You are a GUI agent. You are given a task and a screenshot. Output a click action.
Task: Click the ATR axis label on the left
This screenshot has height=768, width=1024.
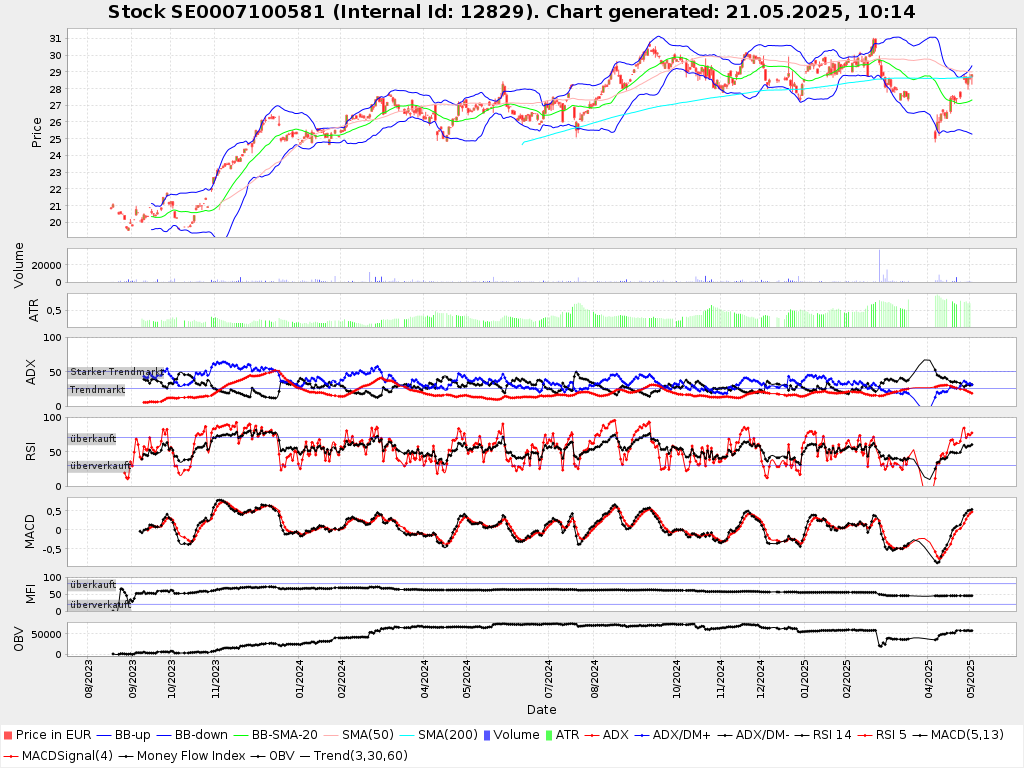click(x=34, y=310)
